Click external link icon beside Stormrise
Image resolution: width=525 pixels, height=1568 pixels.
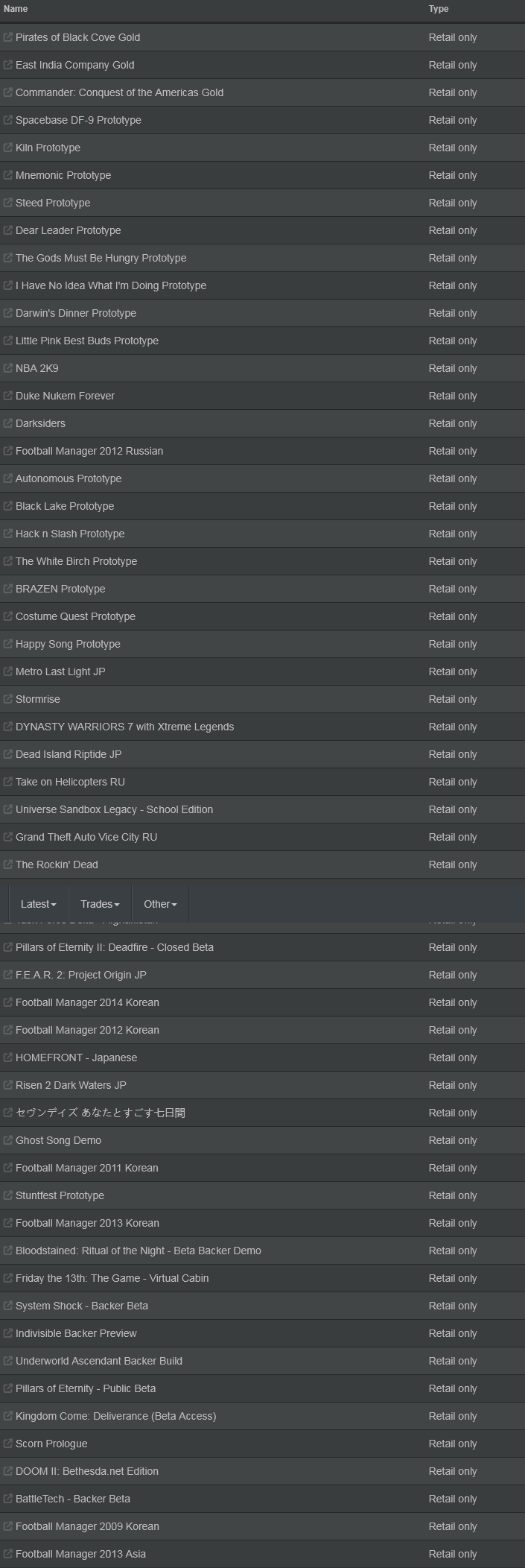click(x=7, y=699)
